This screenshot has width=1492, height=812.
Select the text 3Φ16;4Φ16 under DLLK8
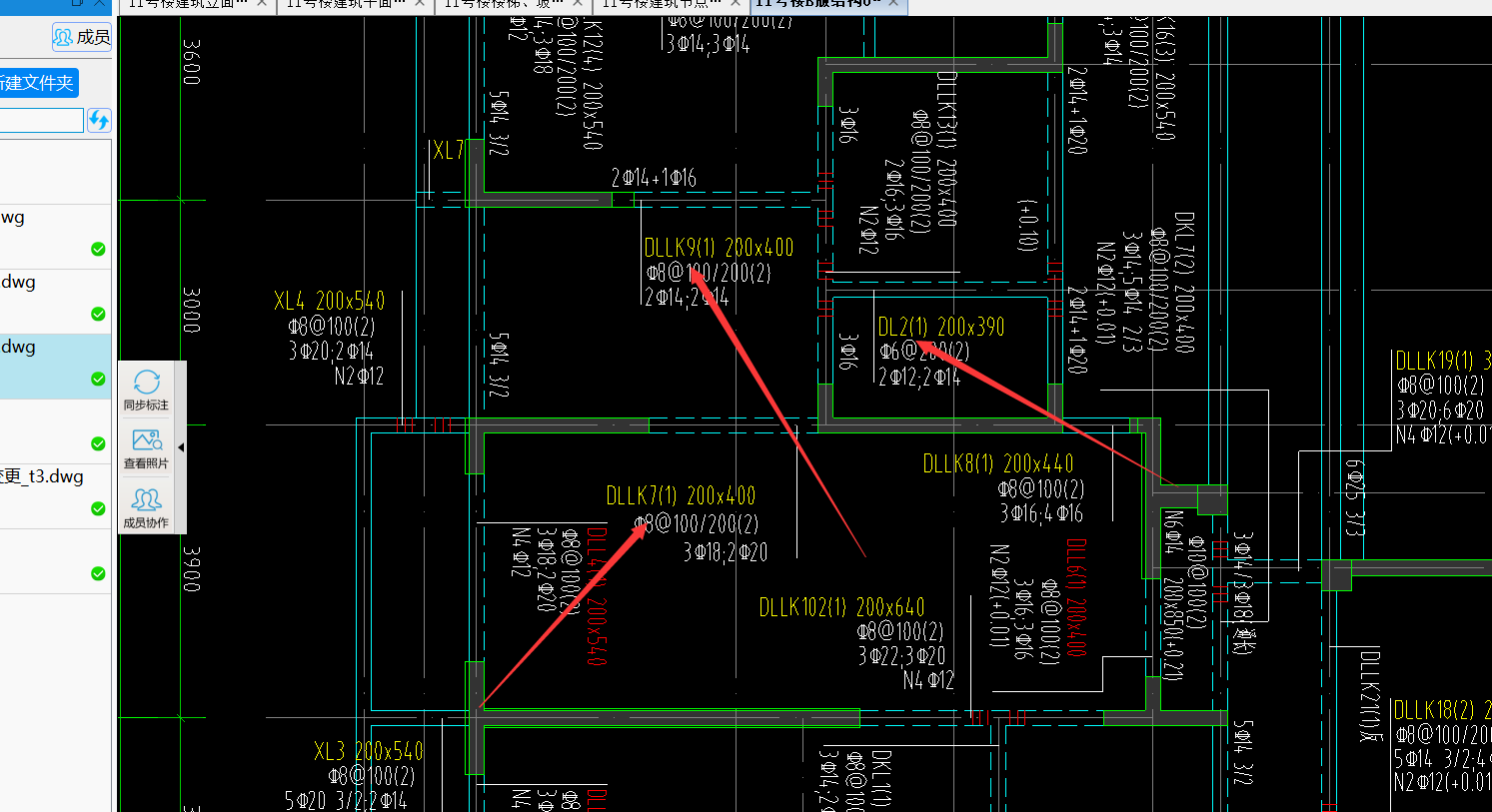tap(1041, 513)
